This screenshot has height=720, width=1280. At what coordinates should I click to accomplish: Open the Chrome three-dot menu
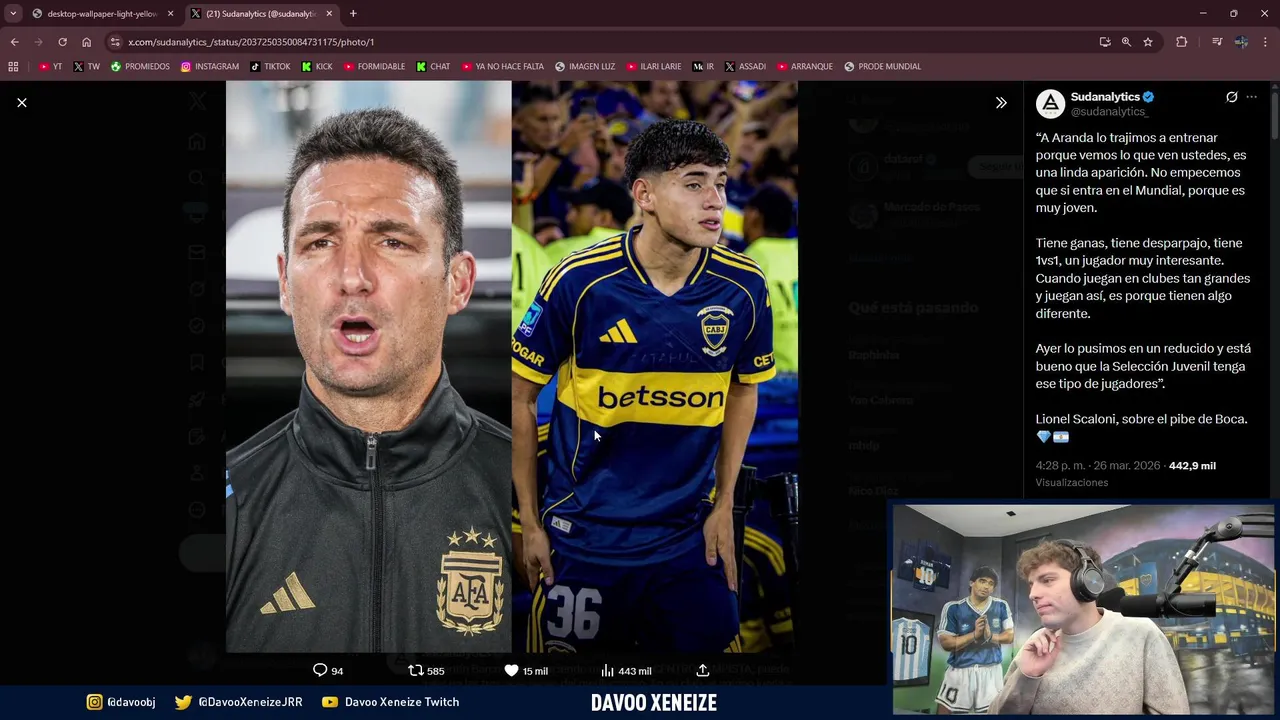point(1266,42)
